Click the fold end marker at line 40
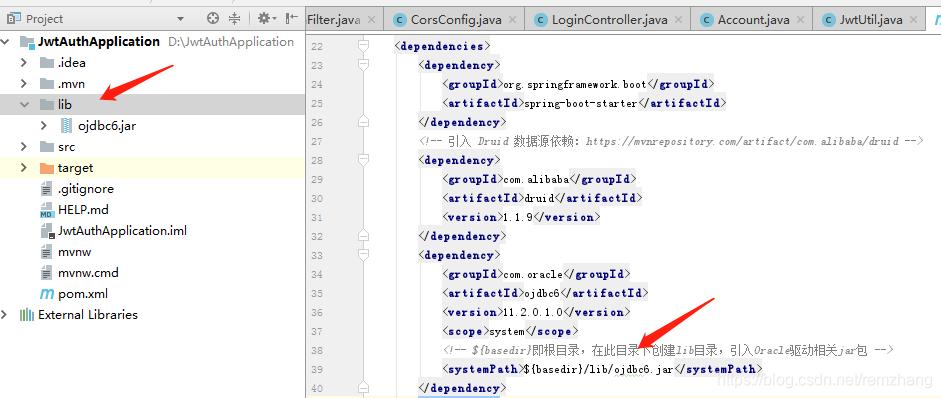Image resolution: width=941 pixels, height=398 pixels. 362,388
